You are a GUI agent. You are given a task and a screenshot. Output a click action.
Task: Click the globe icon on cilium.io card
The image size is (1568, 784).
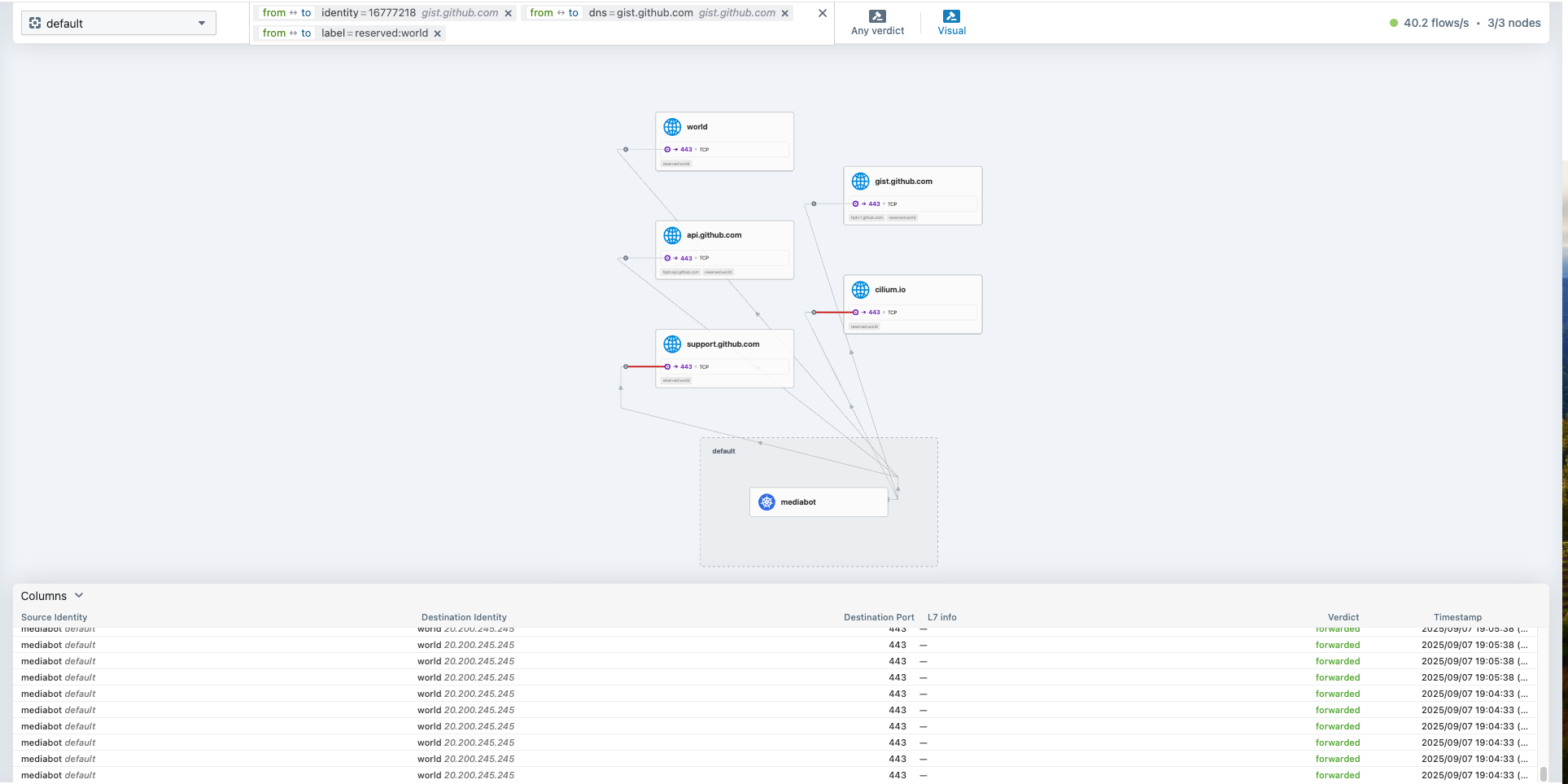point(860,290)
